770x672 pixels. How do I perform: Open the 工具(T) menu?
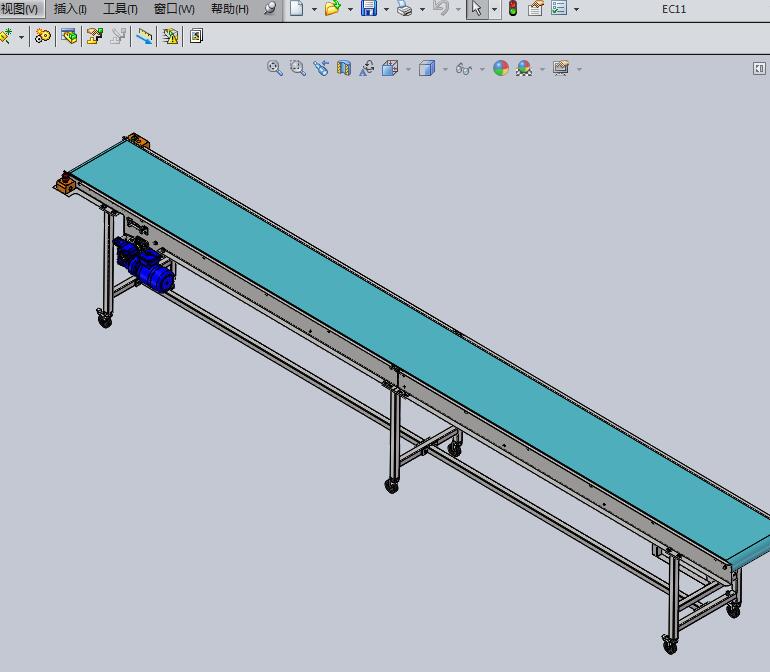pos(120,9)
